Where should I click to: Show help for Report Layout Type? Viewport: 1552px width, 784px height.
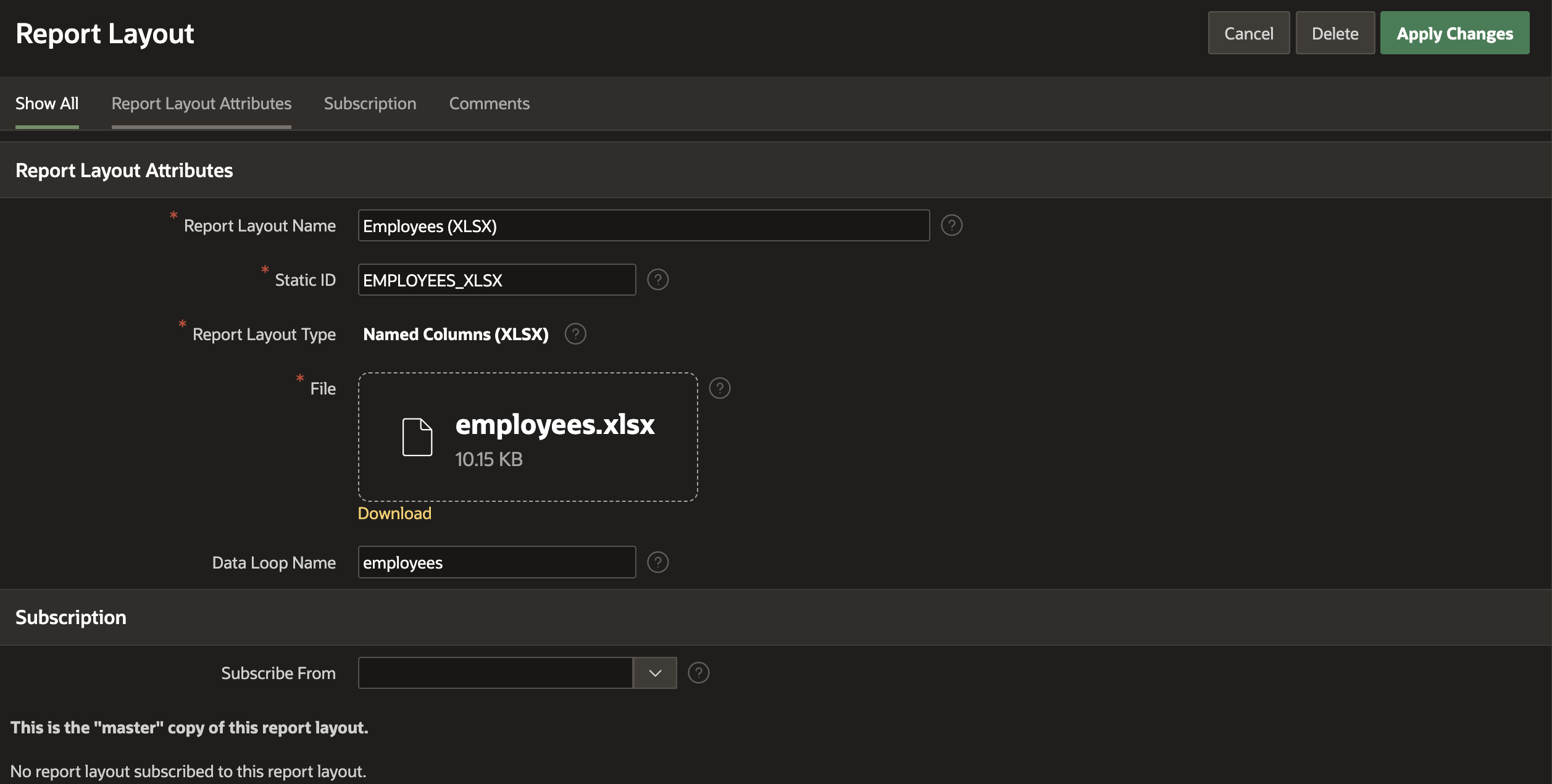pyautogui.click(x=575, y=334)
